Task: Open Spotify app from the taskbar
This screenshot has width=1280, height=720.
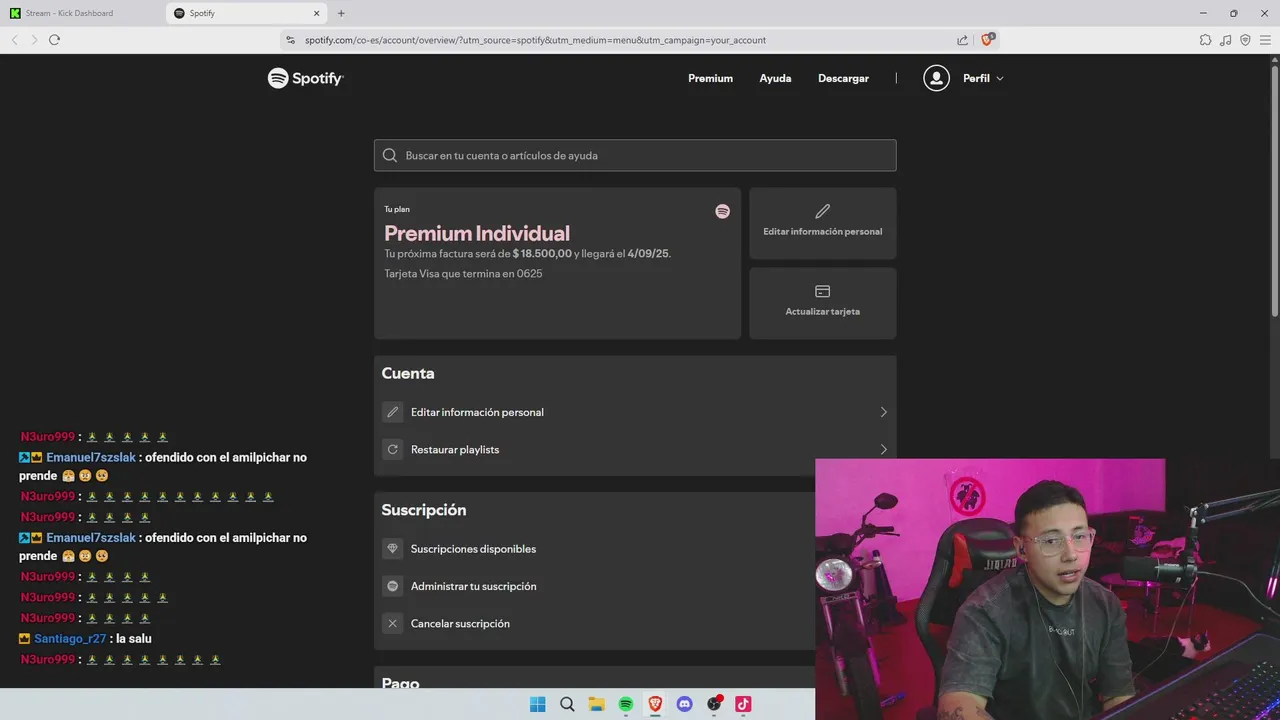Action: point(626,704)
